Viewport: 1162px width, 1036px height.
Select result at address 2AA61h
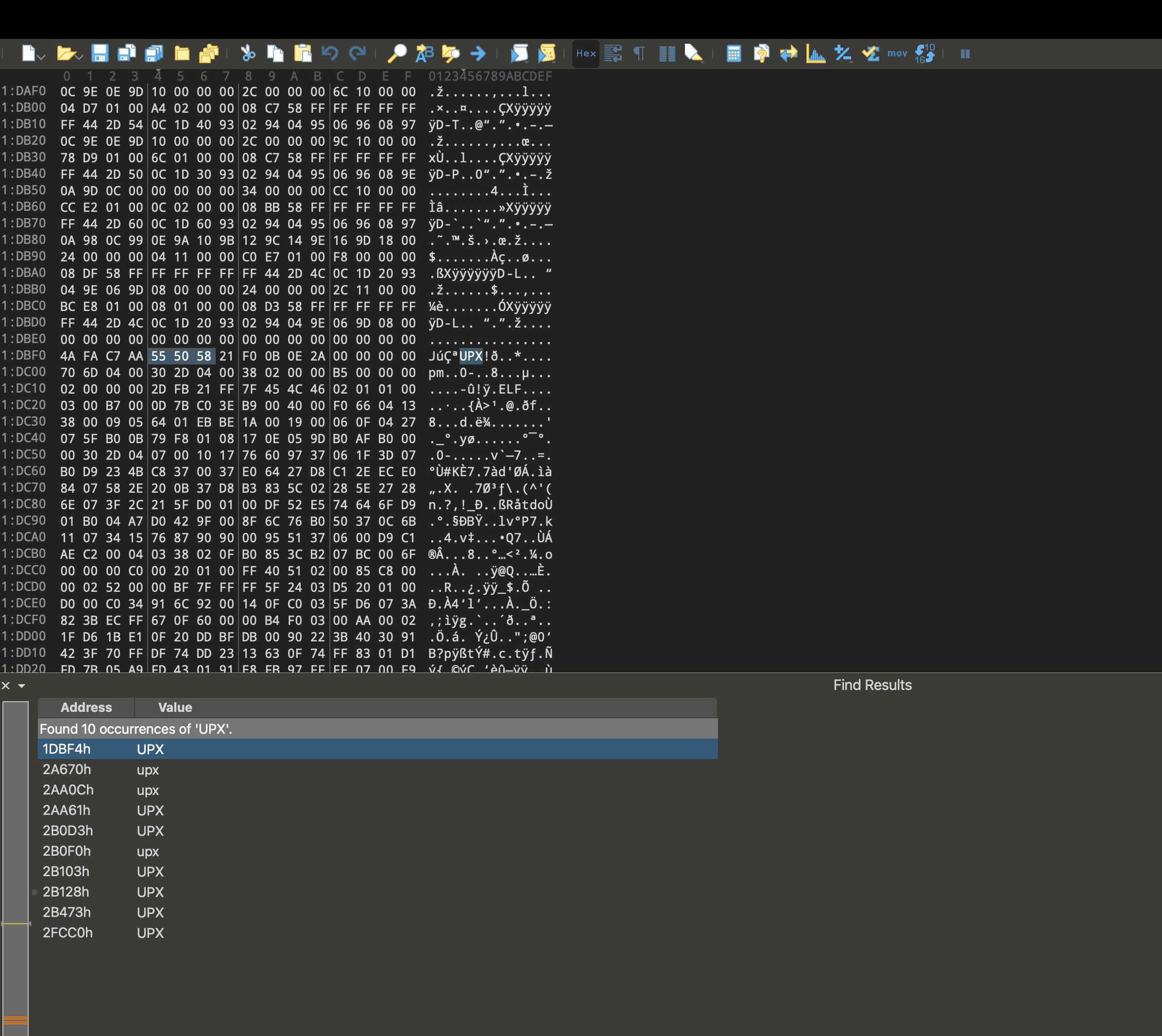378,810
